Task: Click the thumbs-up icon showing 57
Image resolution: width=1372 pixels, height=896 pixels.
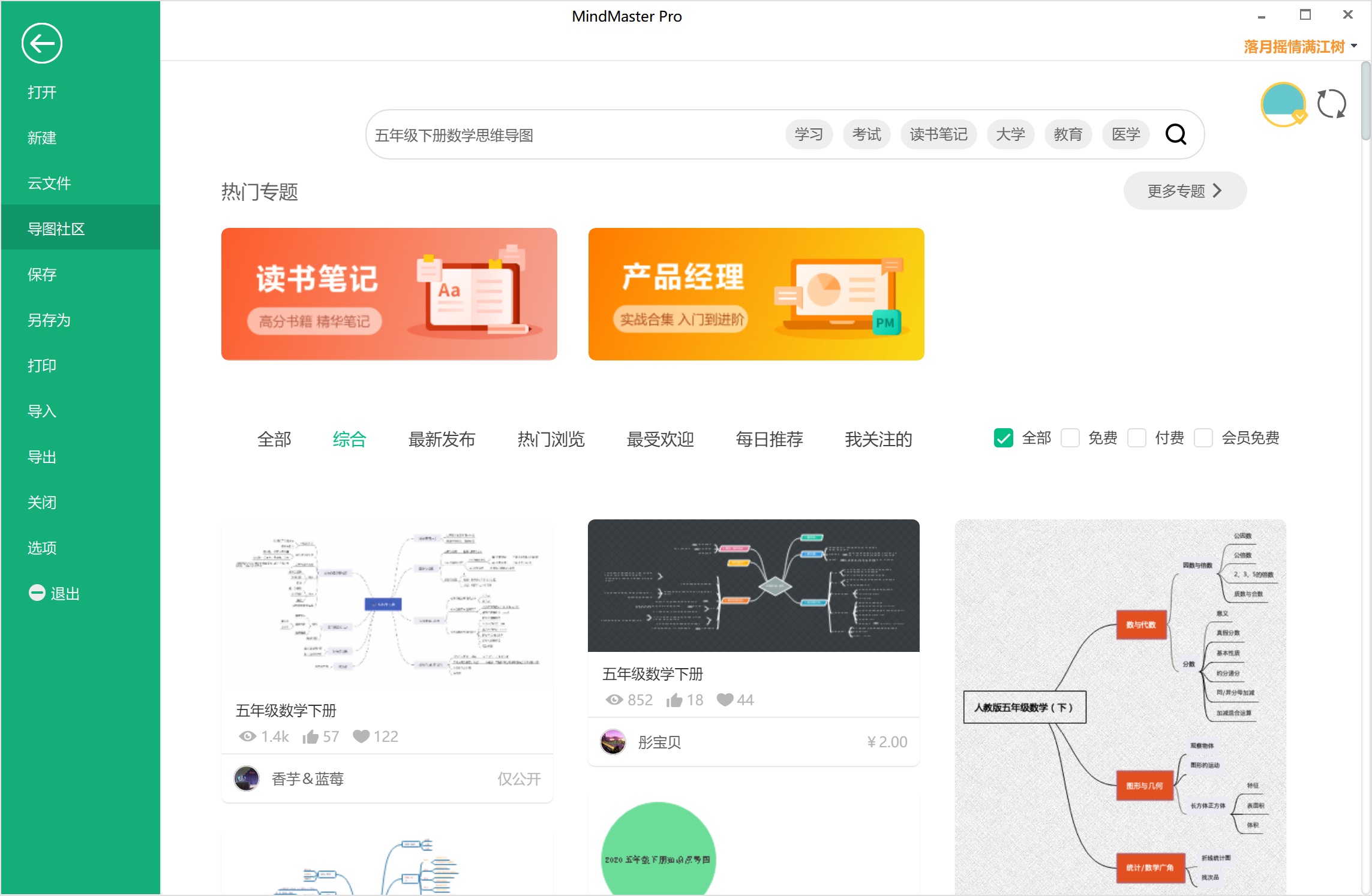Action: (310, 736)
